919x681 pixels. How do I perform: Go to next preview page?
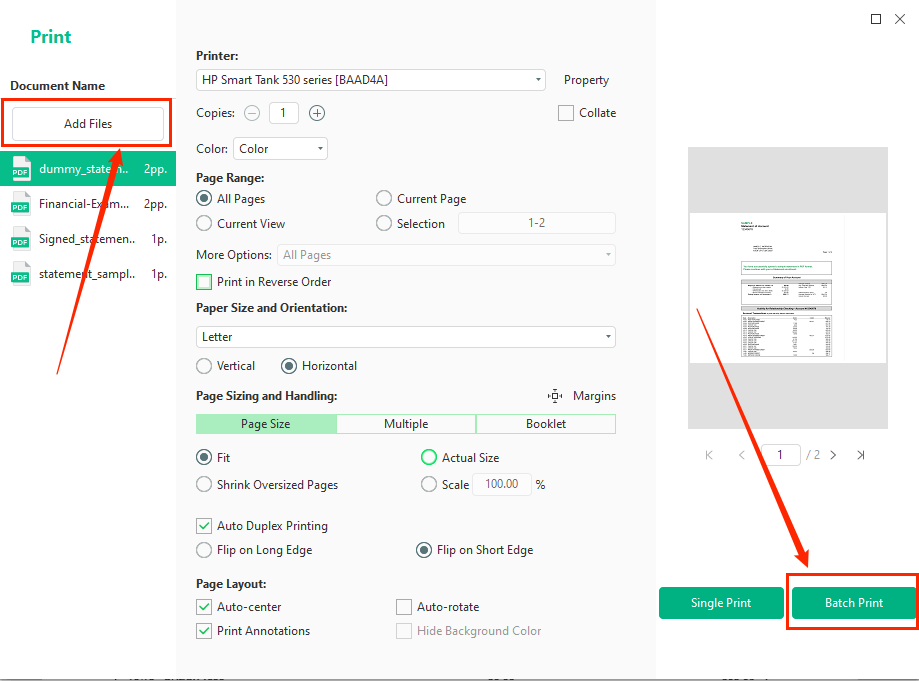pos(833,455)
